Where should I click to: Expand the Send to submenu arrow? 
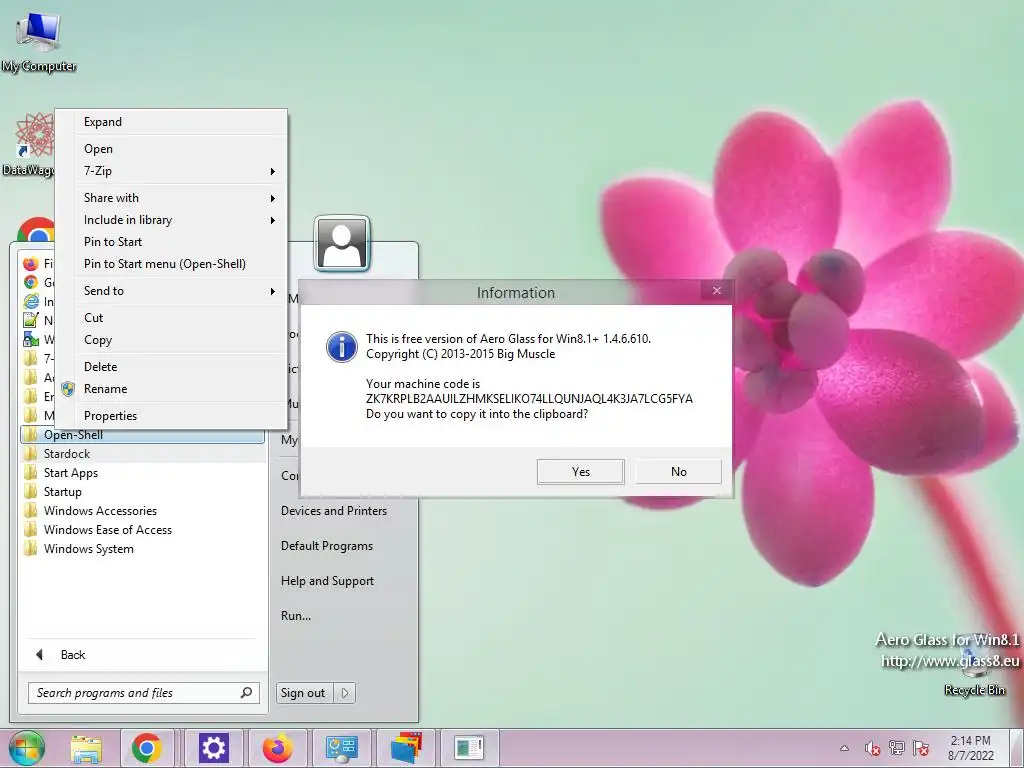[x=272, y=291]
